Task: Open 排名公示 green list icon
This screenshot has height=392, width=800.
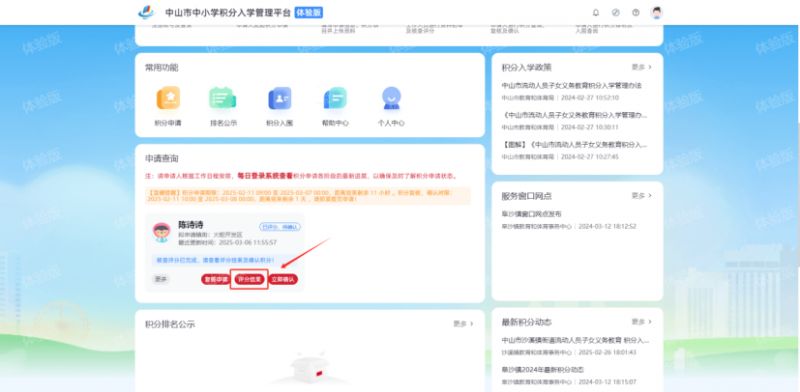Action: tap(223, 98)
